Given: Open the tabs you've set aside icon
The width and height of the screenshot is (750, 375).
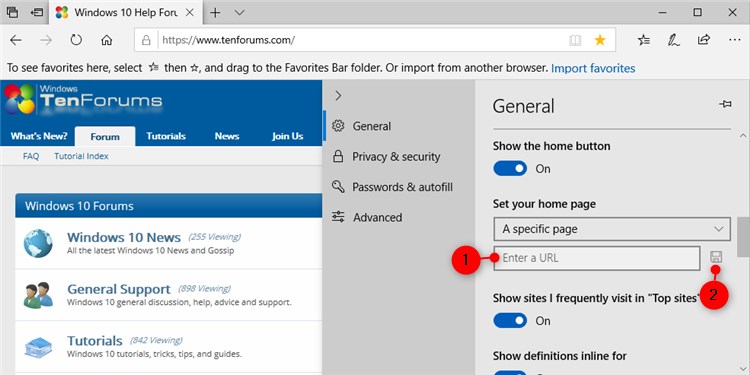Looking at the screenshot, I should pos(13,12).
